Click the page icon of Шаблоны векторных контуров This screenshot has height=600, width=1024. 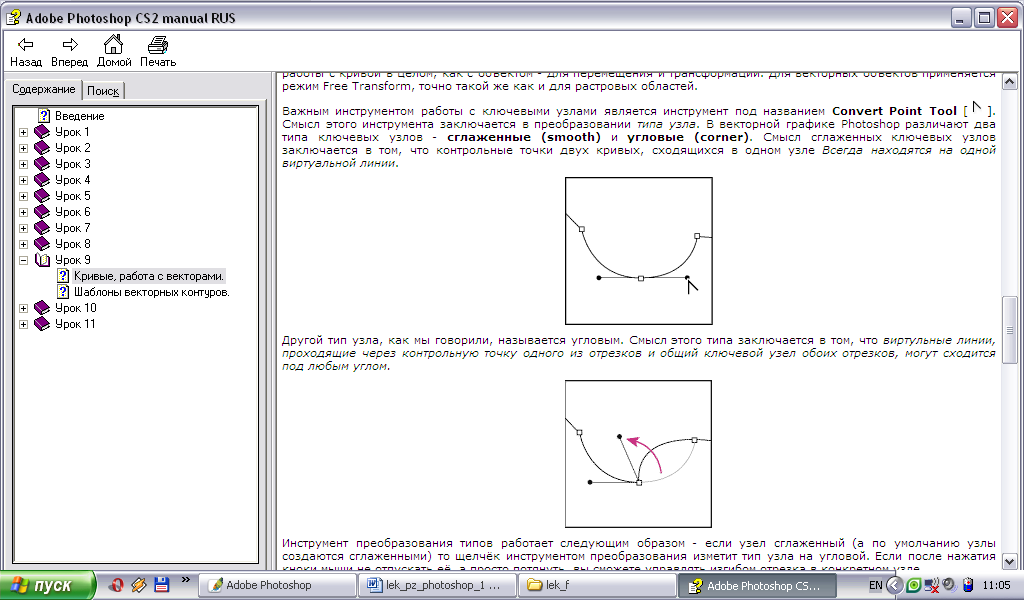(63, 292)
